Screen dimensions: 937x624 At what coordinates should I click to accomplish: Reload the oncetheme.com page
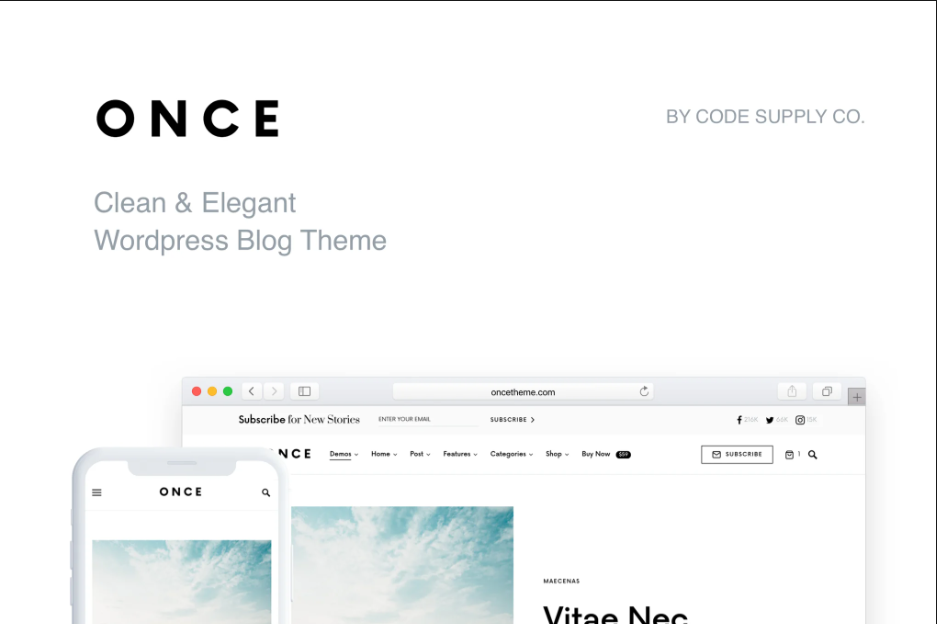coord(644,391)
